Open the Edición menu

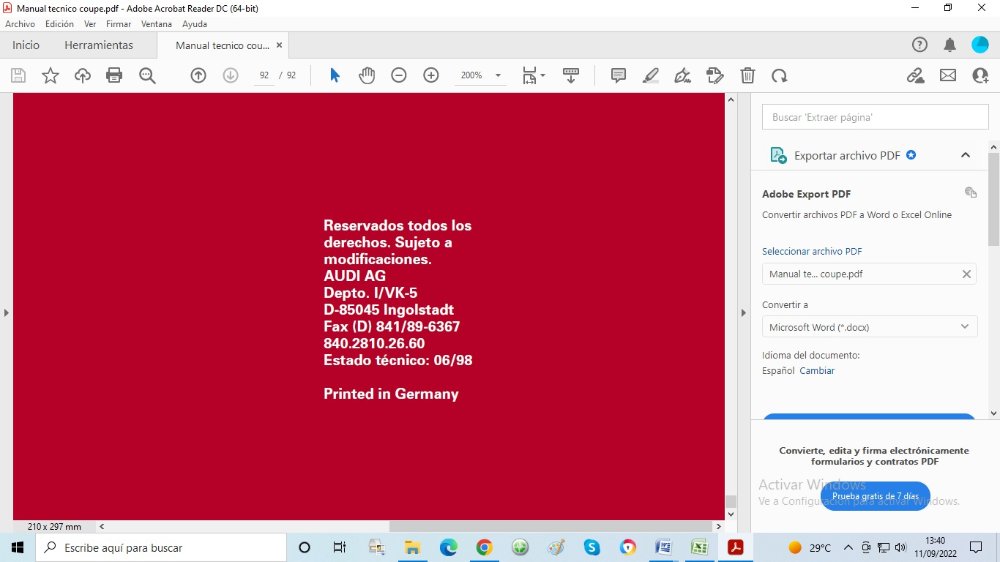(59, 24)
